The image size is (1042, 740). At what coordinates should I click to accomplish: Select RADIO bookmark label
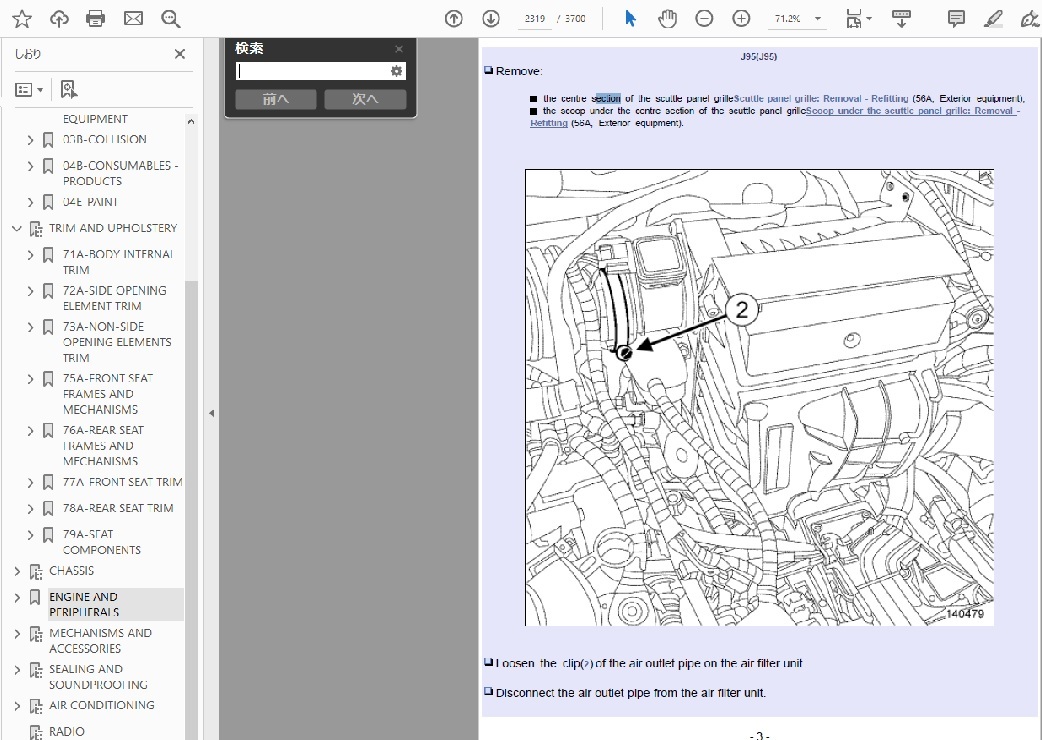[66, 731]
